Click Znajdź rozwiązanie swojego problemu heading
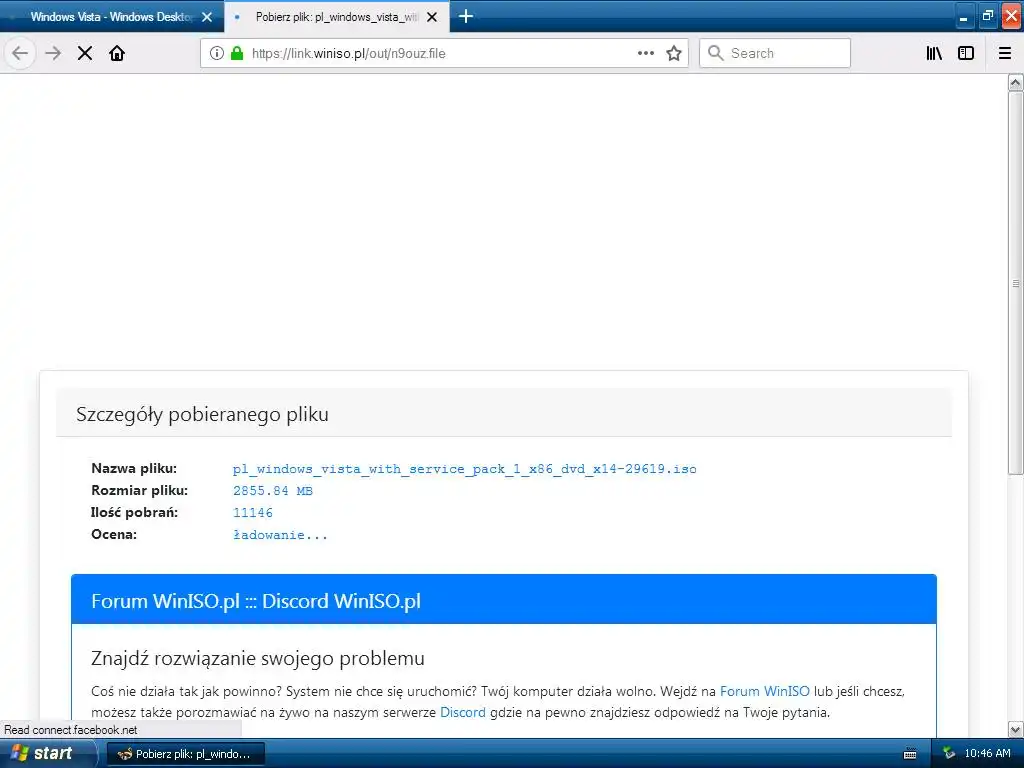1024x768 pixels. [x=258, y=658]
